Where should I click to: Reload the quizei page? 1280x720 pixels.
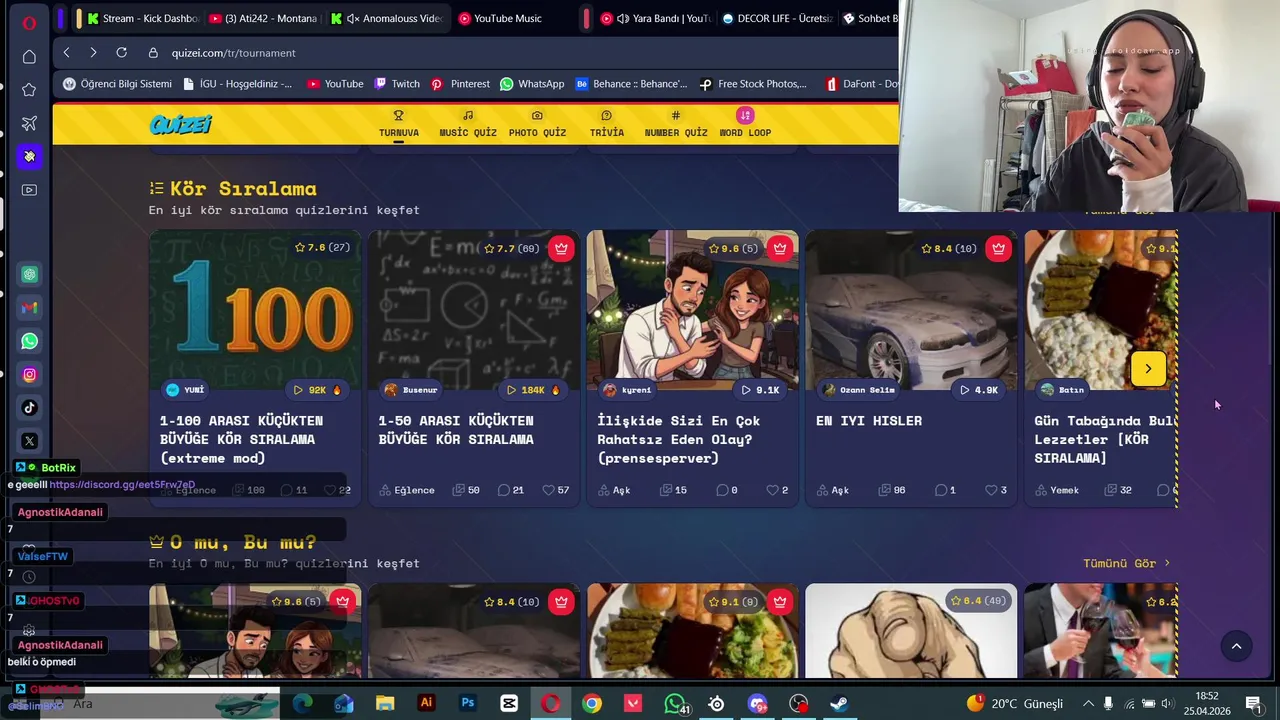point(121,52)
